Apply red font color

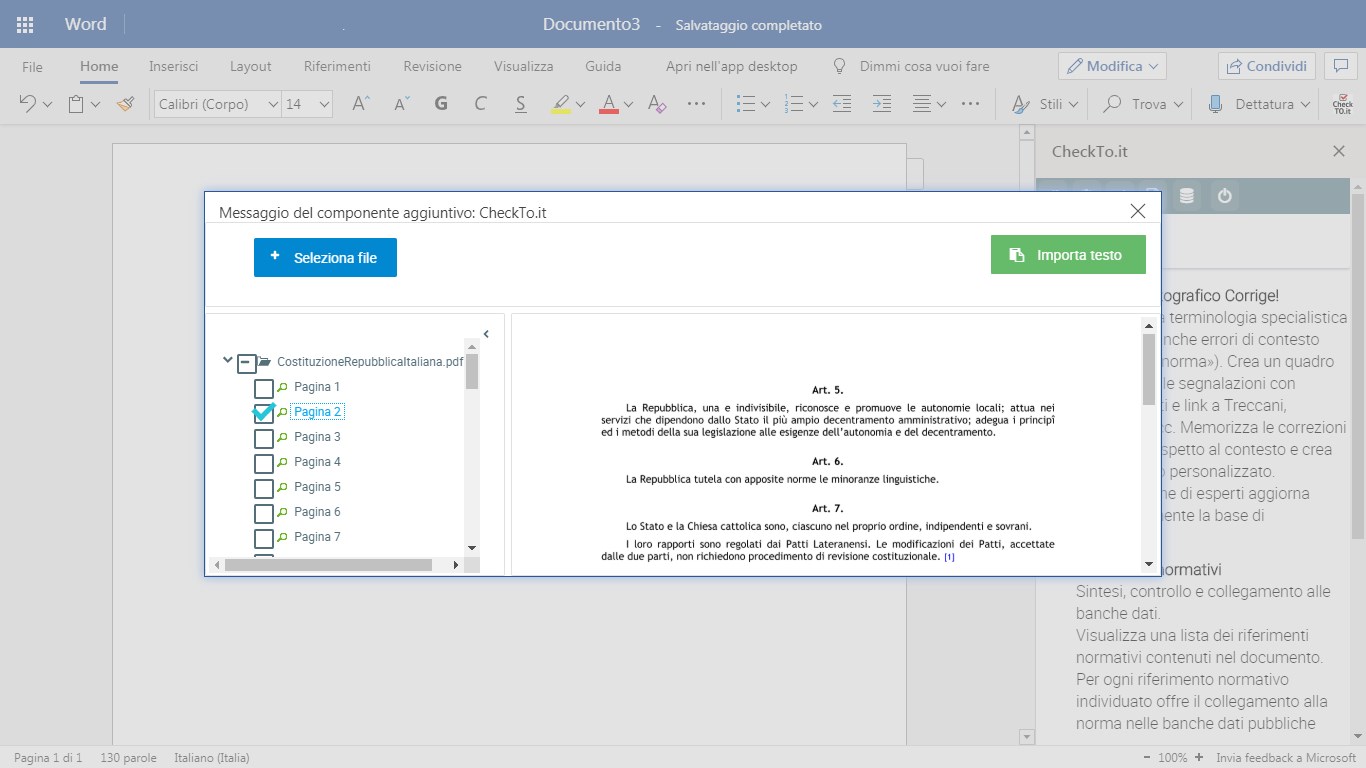pyautogui.click(x=609, y=104)
